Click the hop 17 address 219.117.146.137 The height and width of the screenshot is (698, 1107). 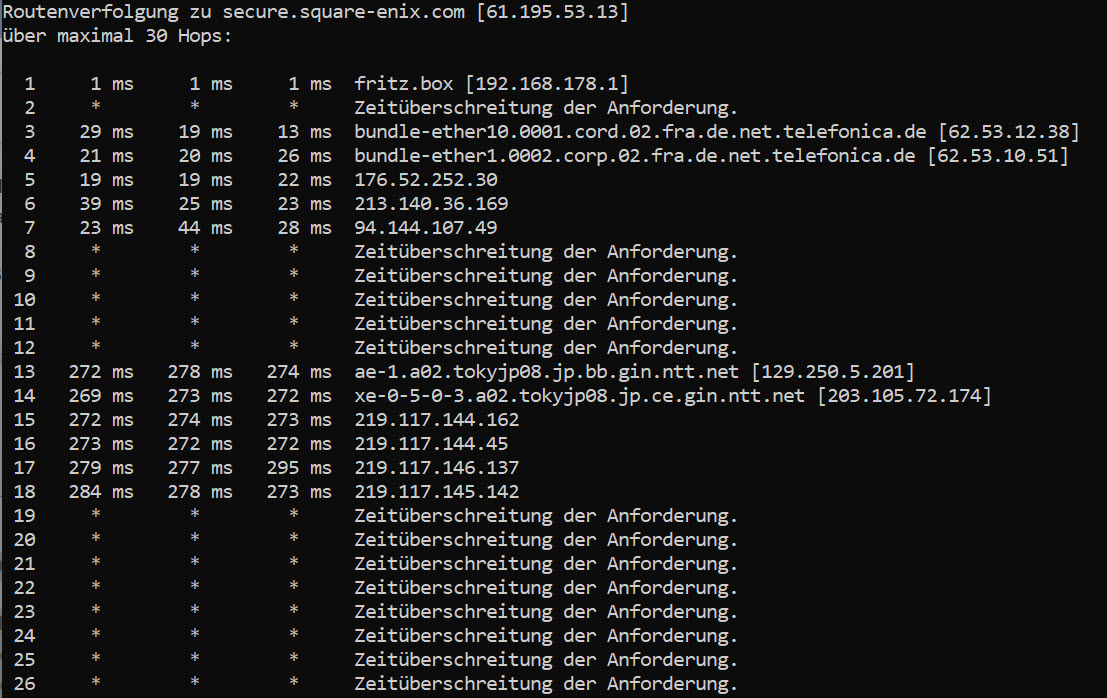[437, 468]
